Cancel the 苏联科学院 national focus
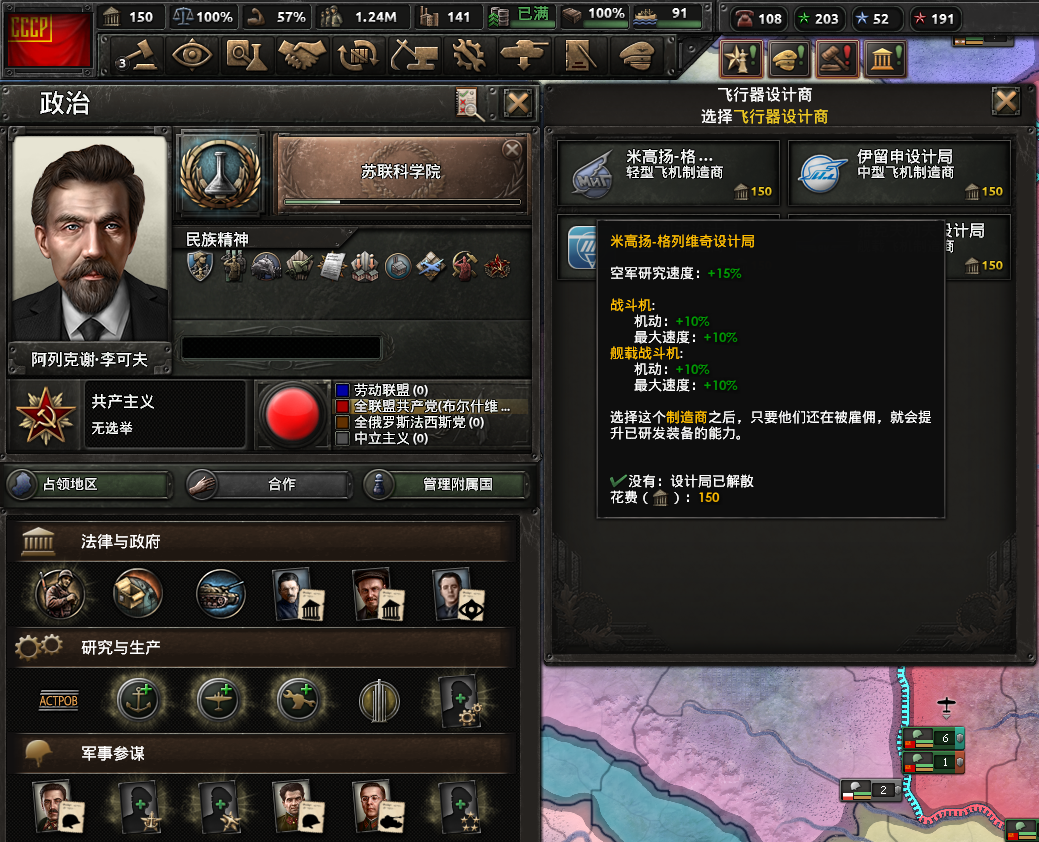The width and height of the screenshot is (1039, 842). coord(512,150)
